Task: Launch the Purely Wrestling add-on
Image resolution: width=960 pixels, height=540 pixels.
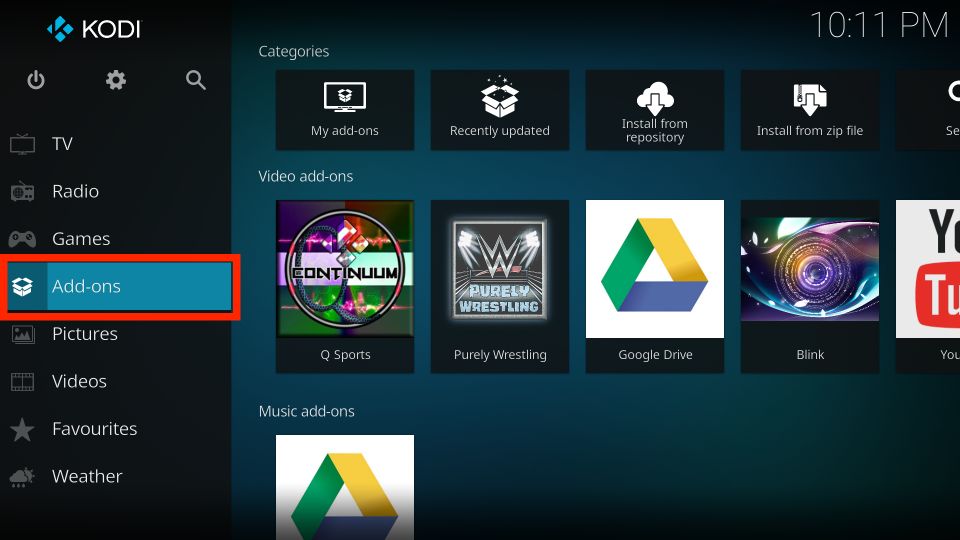Action: pyautogui.click(x=500, y=287)
